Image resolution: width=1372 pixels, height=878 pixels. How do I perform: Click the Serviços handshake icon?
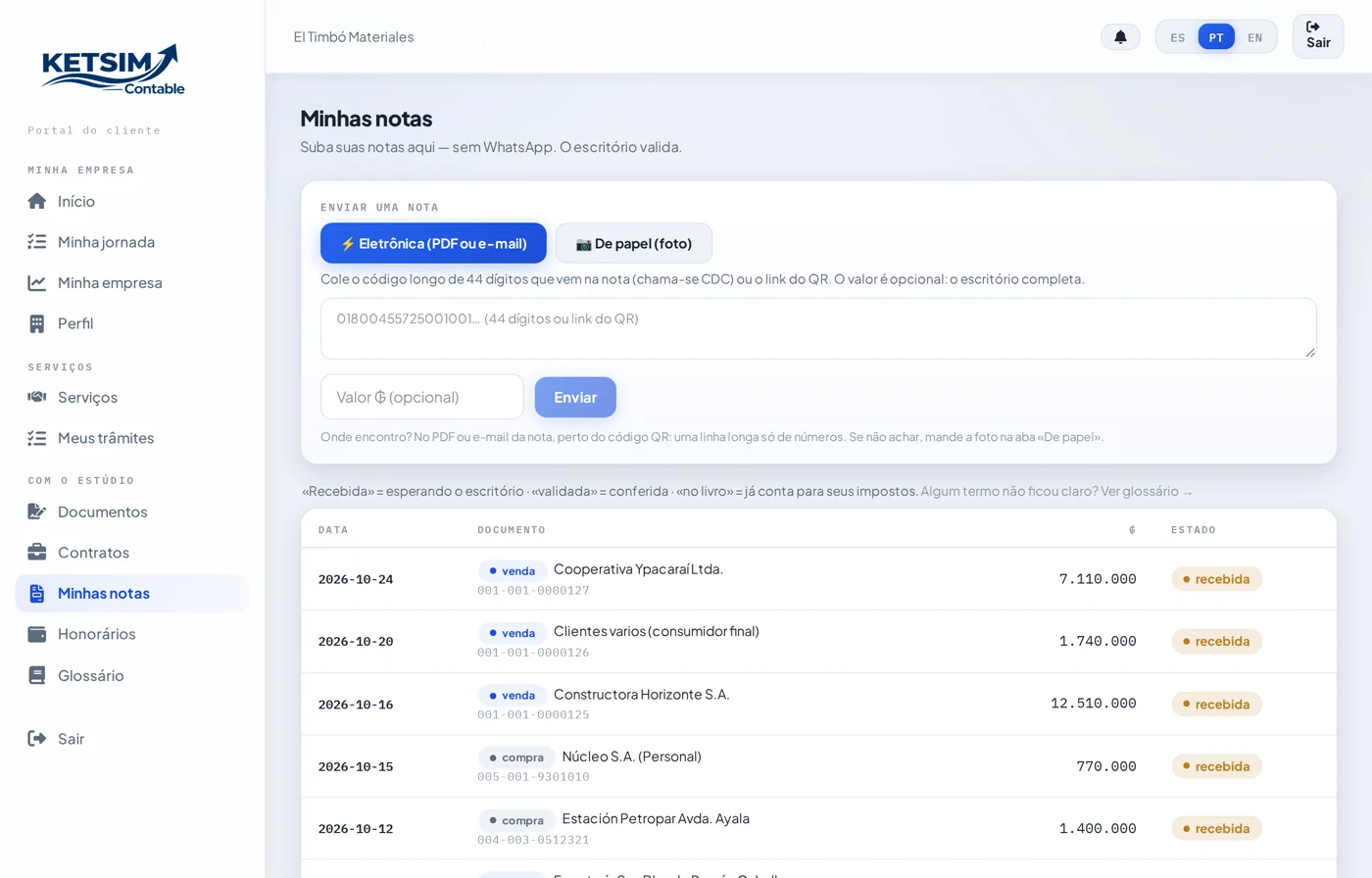coord(37,397)
